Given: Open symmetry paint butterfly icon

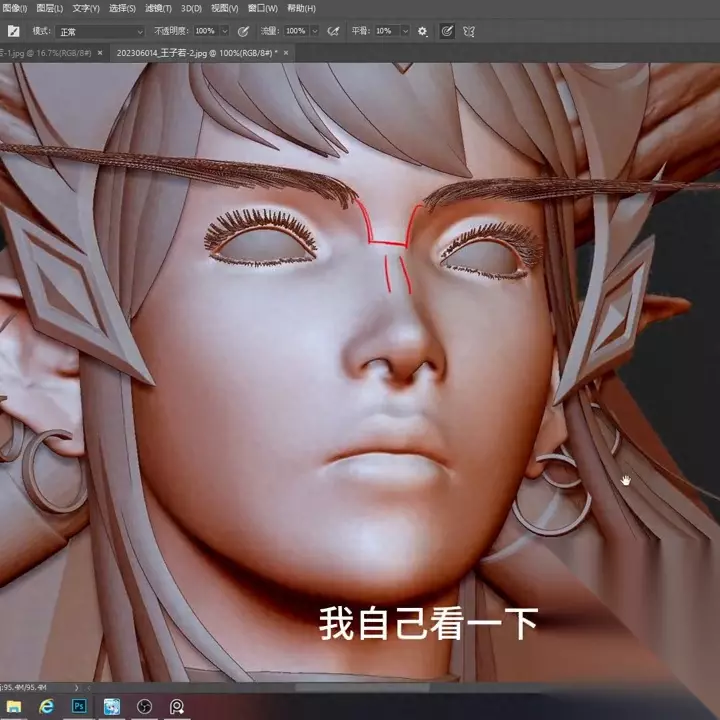Looking at the screenshot, I should coord(469,31).
